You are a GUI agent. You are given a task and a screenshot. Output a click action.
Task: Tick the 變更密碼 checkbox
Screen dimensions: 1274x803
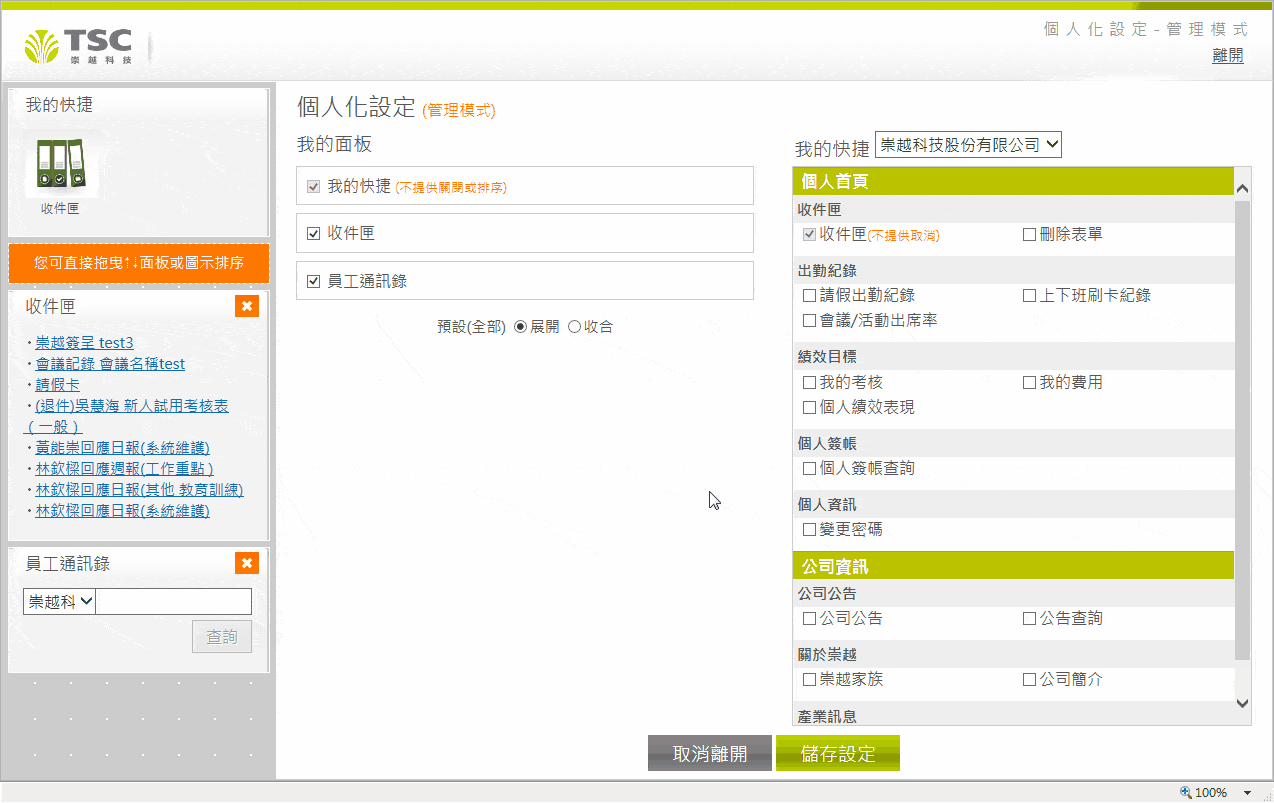pyautogui.click(x=809, y=529)
